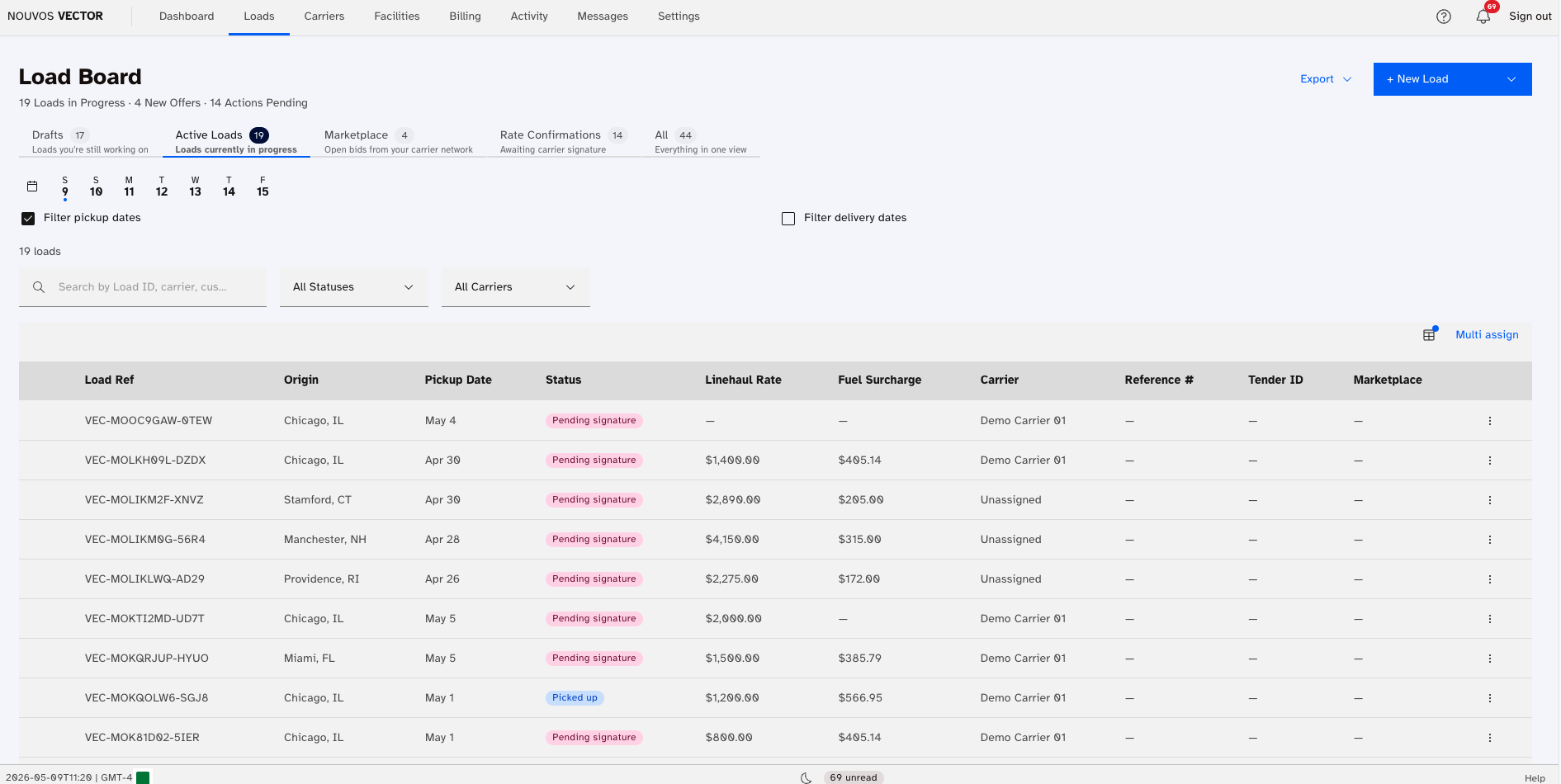Click the $4,150.00 linehaul rate
The width and height of the screenshot is (1561, 784).
tap(732, 540)
